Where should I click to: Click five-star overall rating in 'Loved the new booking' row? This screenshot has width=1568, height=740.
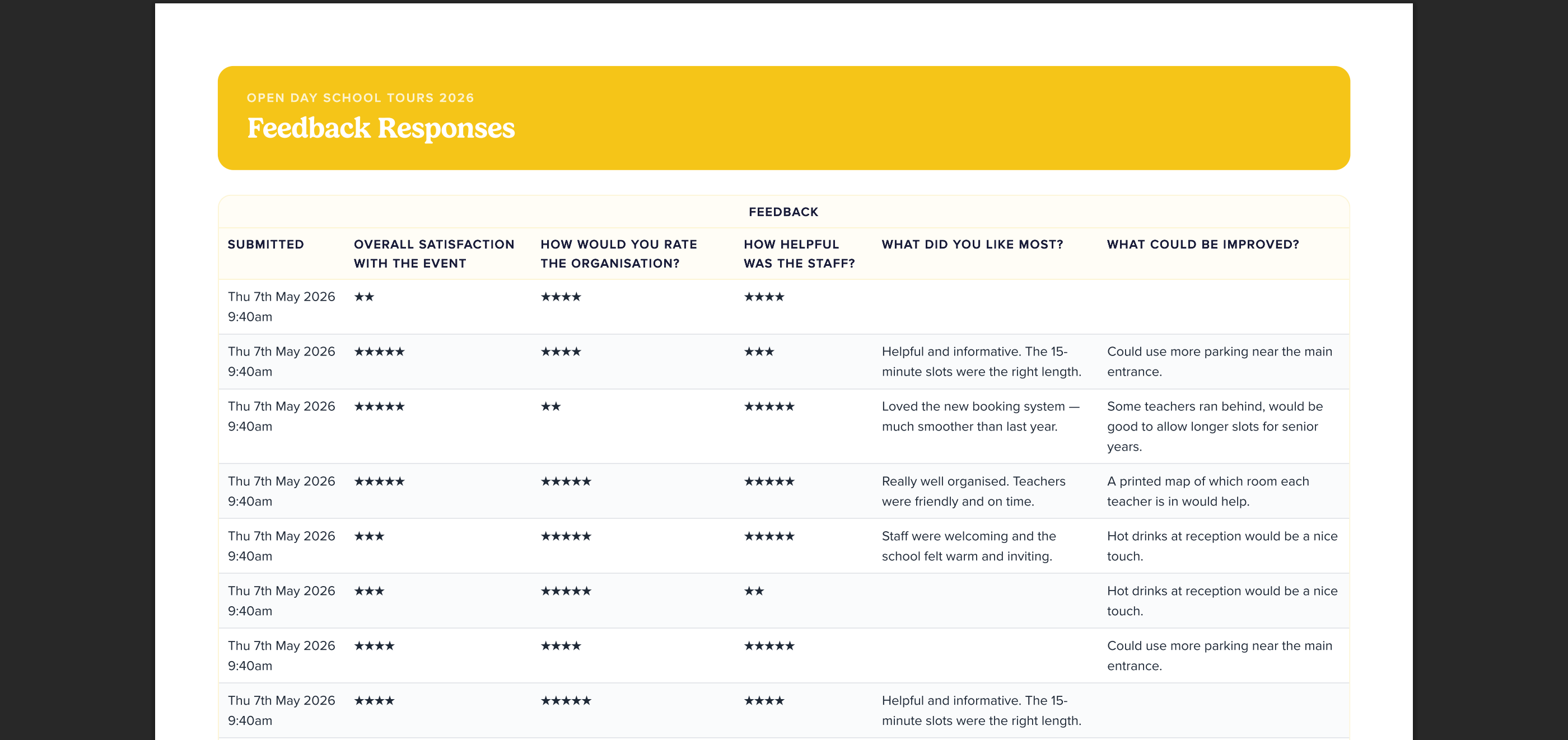click(379, 406)
